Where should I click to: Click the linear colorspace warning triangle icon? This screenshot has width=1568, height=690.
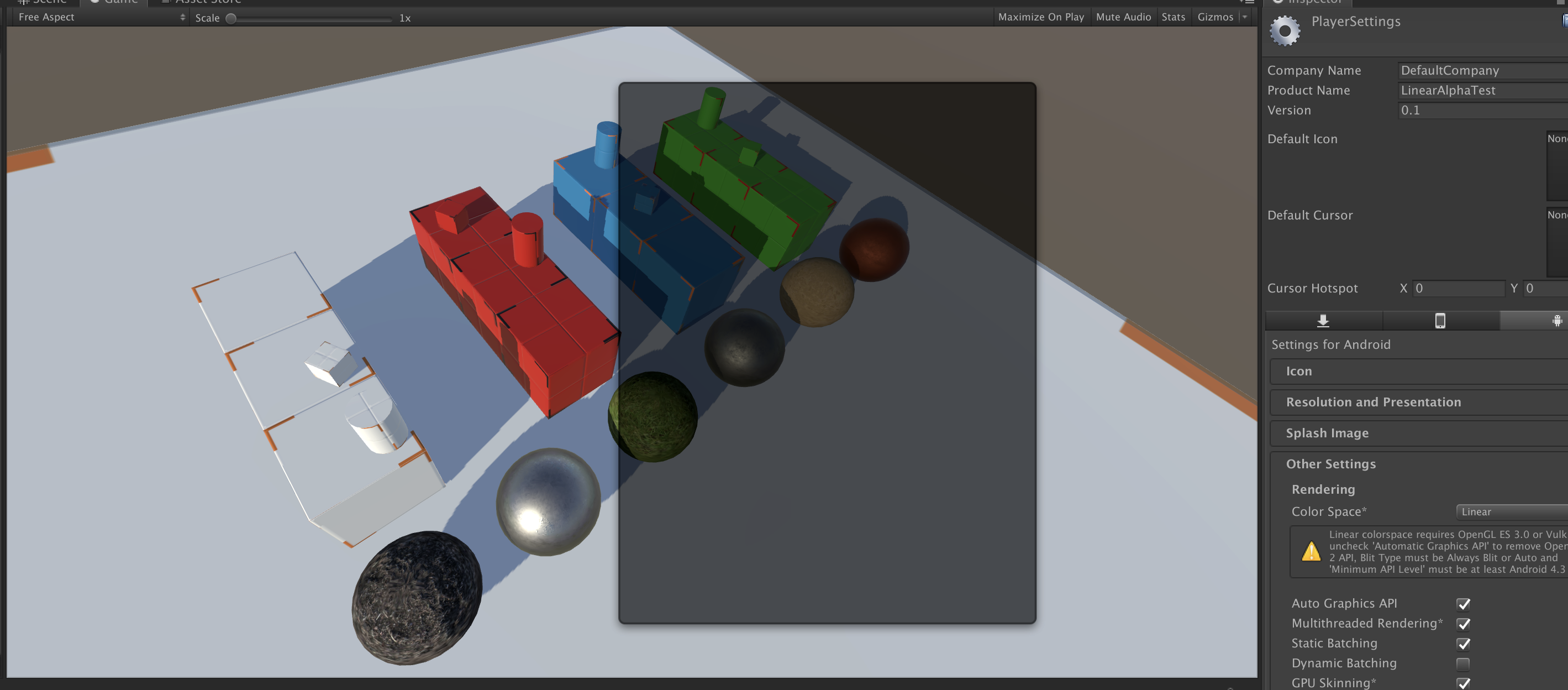[1311, 552]
